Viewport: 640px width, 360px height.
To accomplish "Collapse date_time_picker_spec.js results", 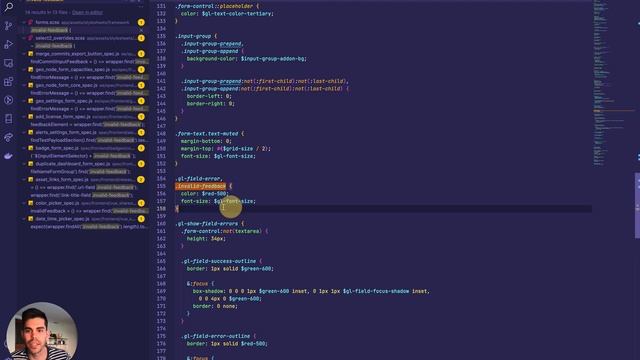I will pos(24,219).
